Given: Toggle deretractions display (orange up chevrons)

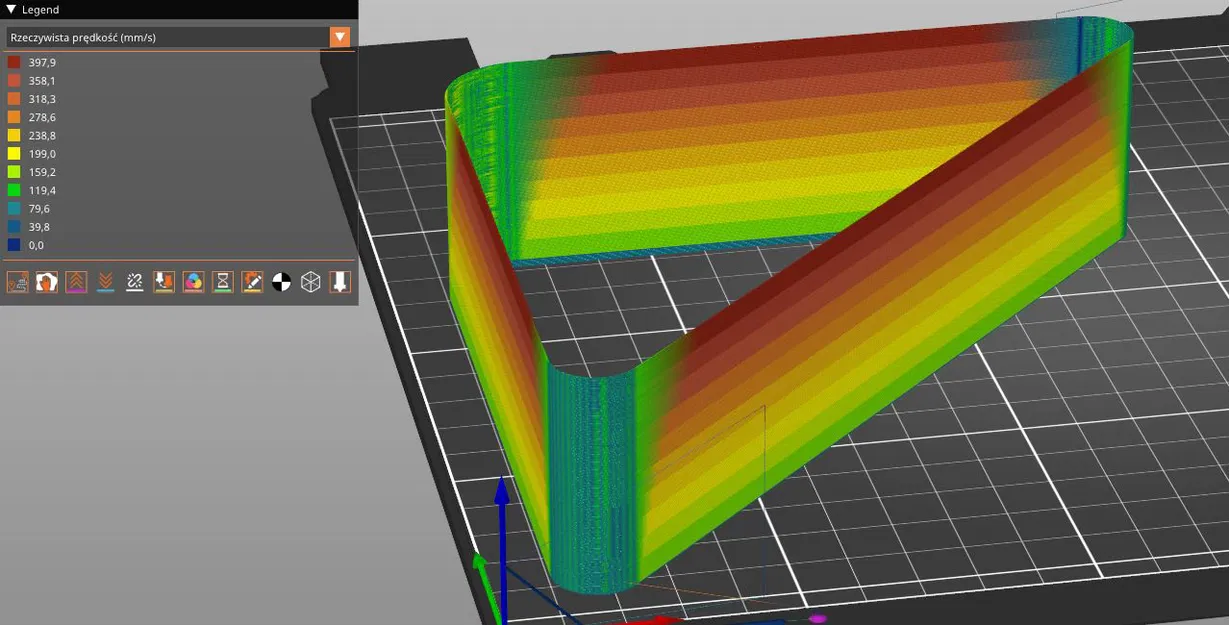Looking at the screenshot, I should pos(75,281).
